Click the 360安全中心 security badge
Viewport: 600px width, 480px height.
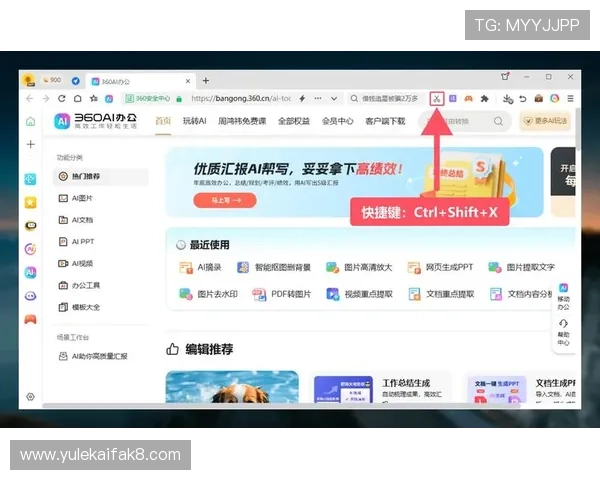point(148,98)
